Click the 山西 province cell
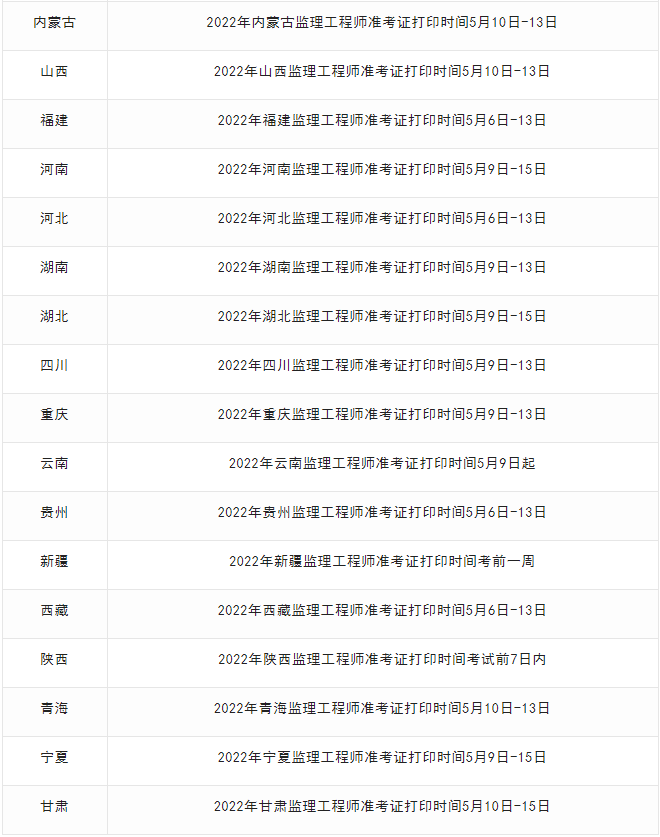Viewport: 660px width, 837px height. [x=54, y=72]
